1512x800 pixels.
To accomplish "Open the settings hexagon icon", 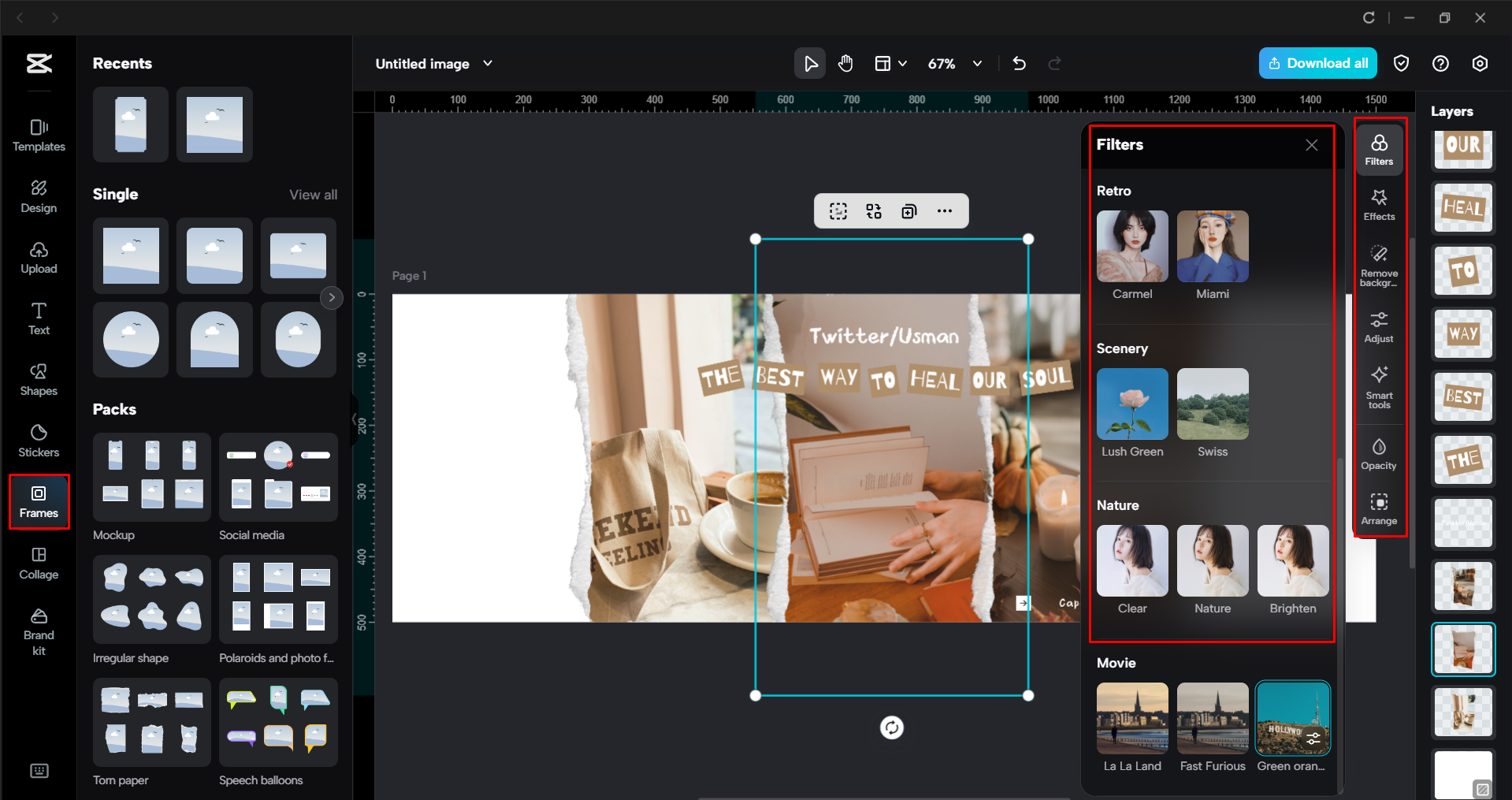I will click(1480, 63).
